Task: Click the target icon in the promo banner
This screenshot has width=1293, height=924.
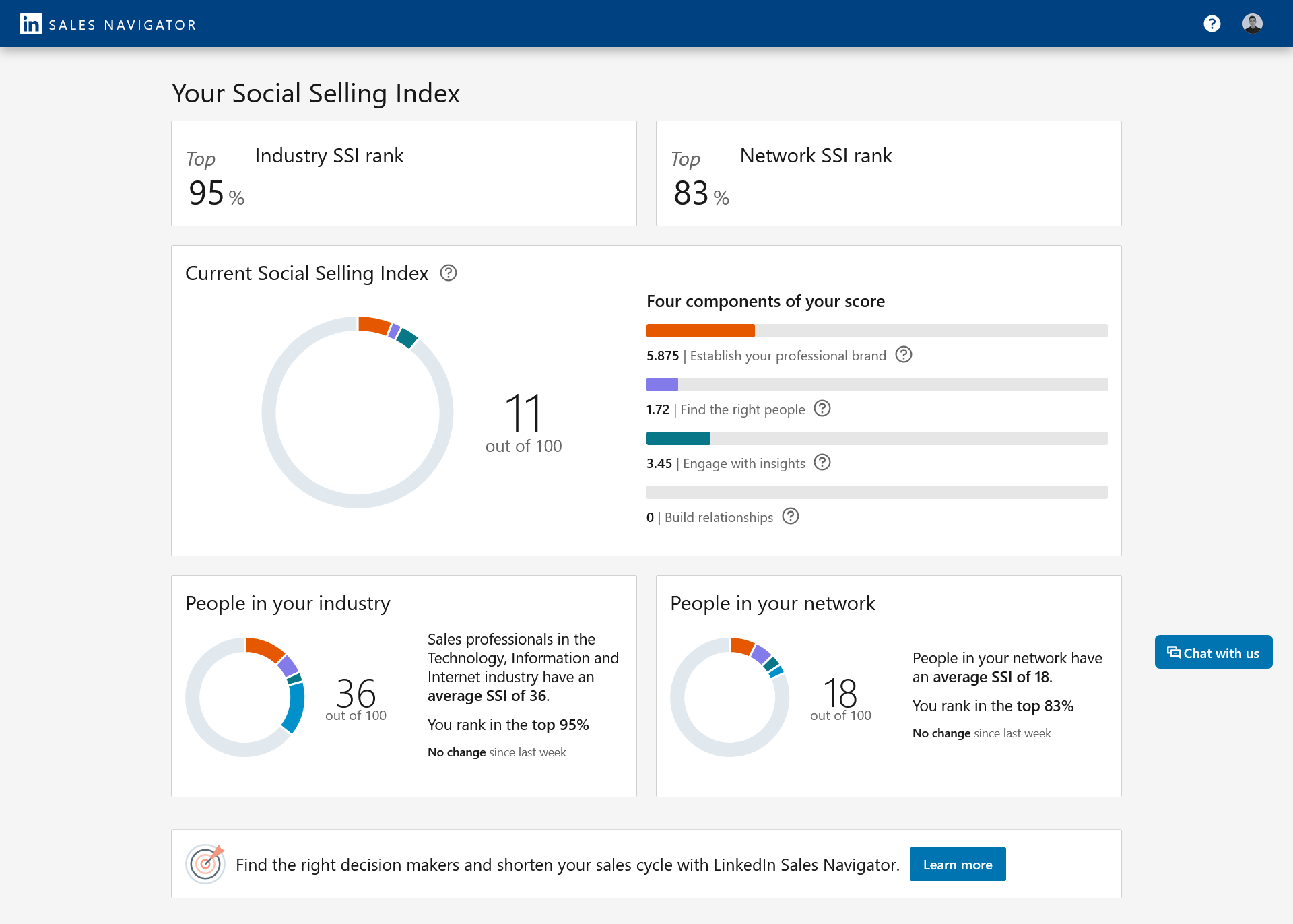Action: 205,863
